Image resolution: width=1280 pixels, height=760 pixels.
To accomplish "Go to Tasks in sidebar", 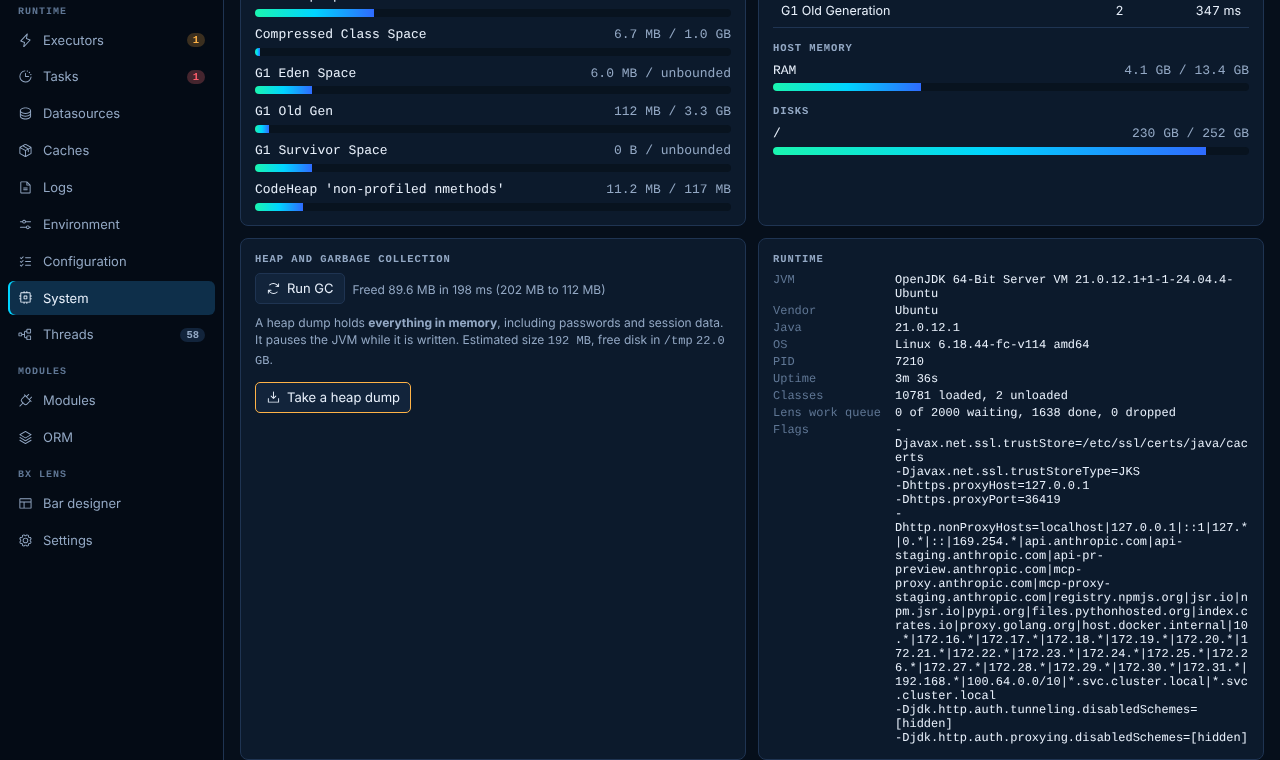I will click(x=111, y=77).
